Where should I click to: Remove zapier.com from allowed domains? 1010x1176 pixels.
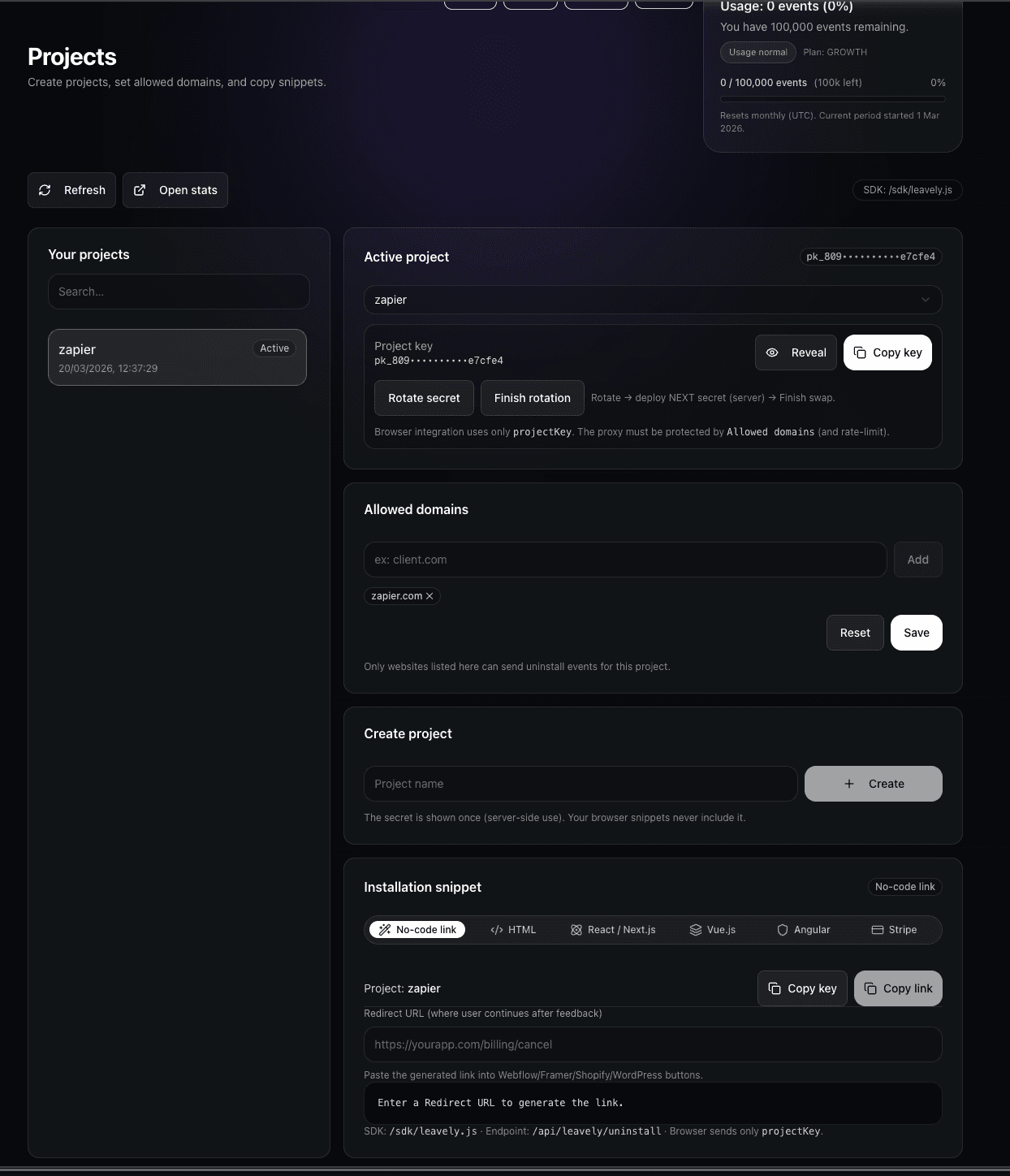(x=430, y=595)
